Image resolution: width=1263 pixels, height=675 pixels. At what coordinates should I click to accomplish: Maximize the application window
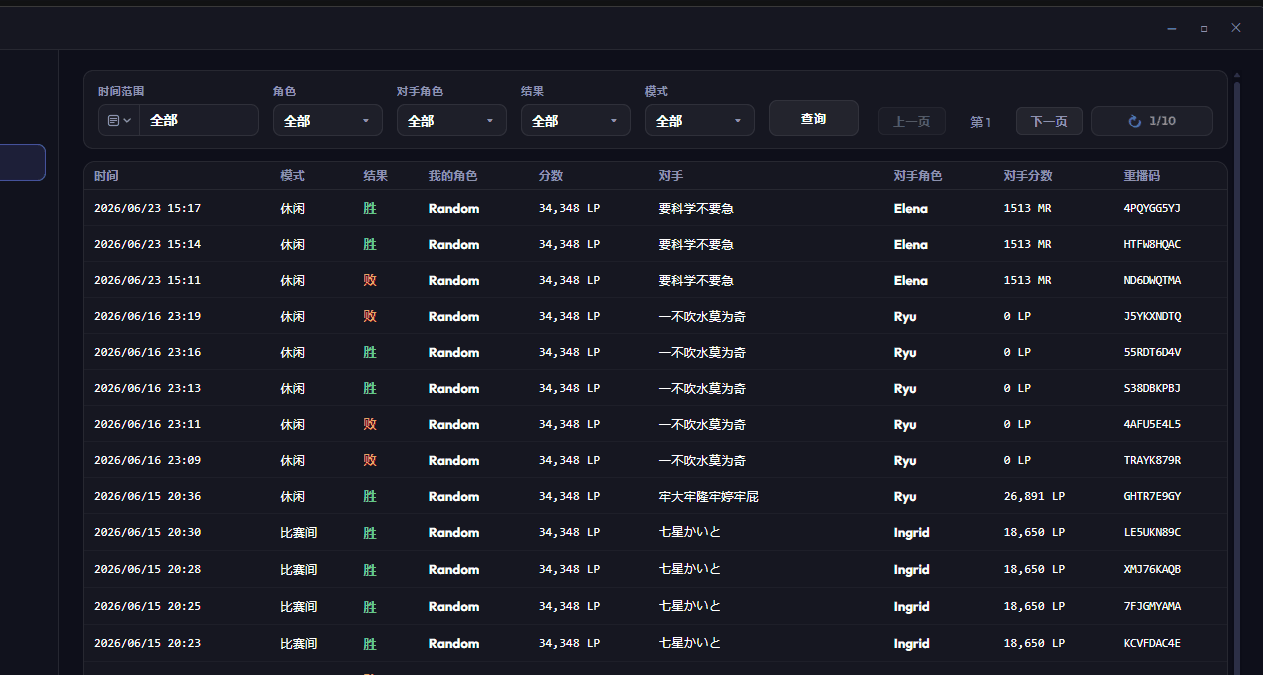[1204, 28]
